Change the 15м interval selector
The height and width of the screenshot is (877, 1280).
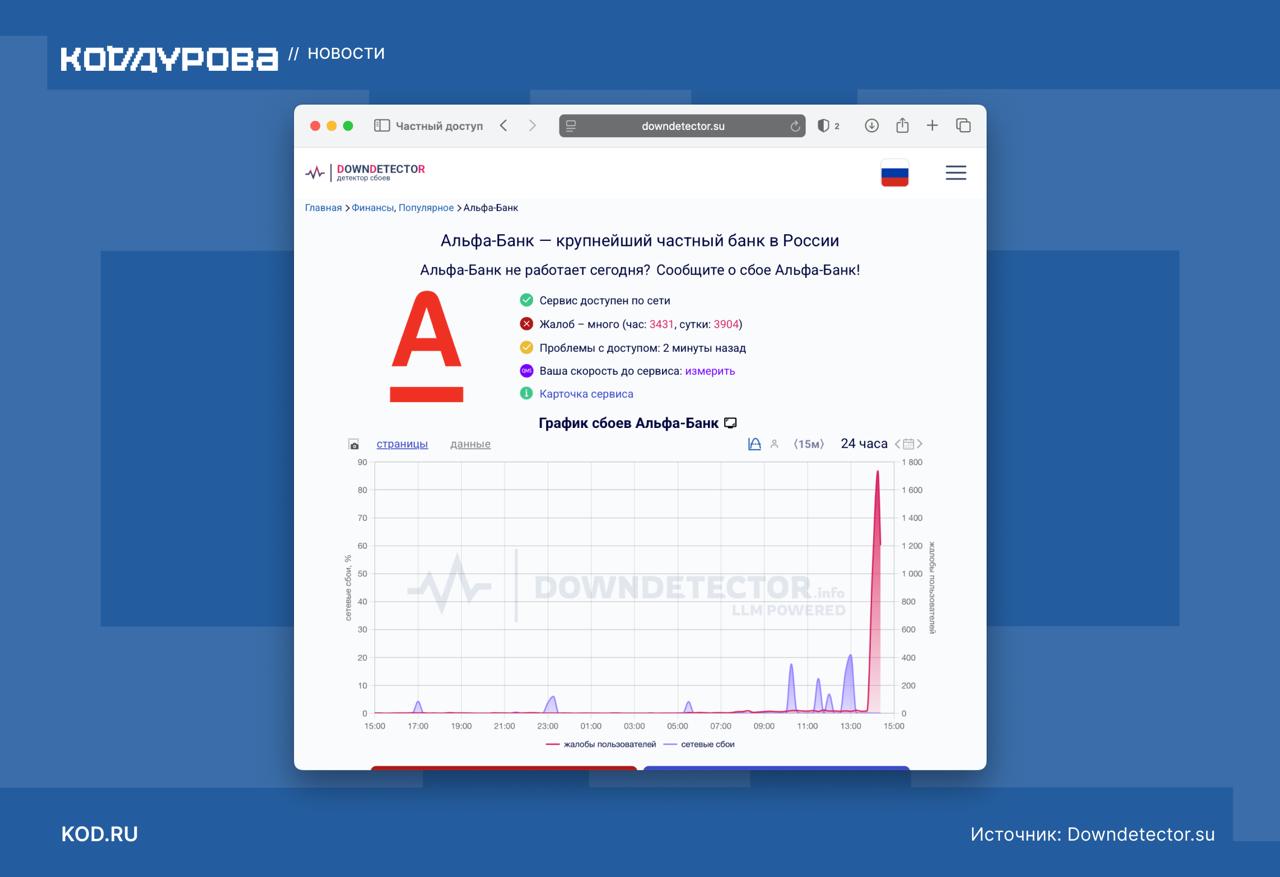(808, 444)
